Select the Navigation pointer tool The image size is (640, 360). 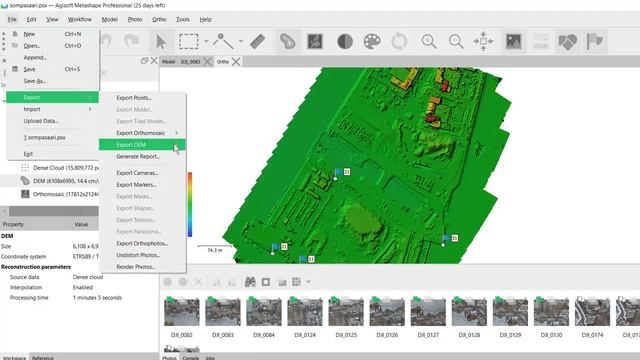tap(161, 41)
